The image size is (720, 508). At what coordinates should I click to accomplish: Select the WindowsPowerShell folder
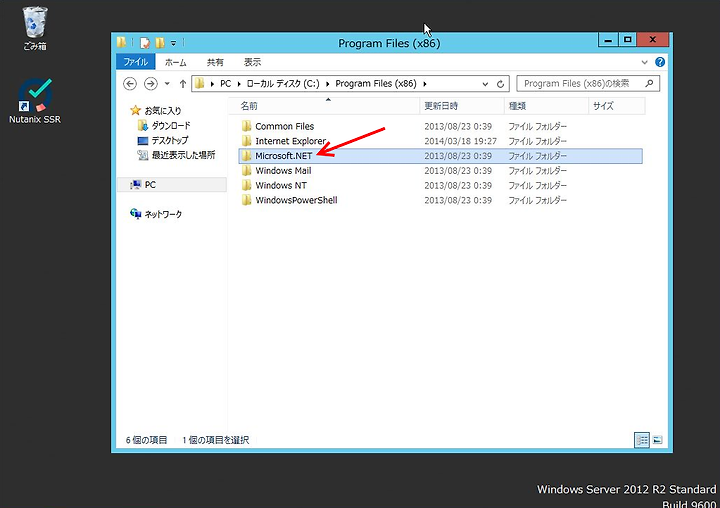(x=297, y=200)
